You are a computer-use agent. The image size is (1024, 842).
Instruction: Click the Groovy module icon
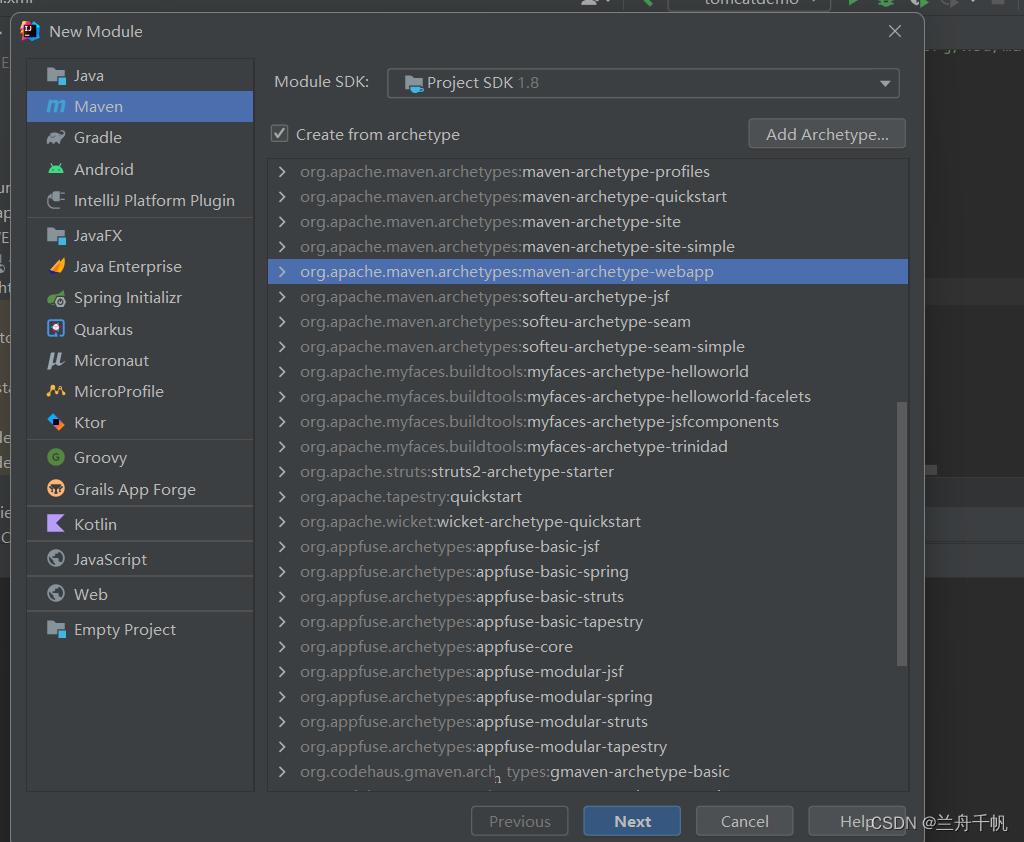[56, 458]
